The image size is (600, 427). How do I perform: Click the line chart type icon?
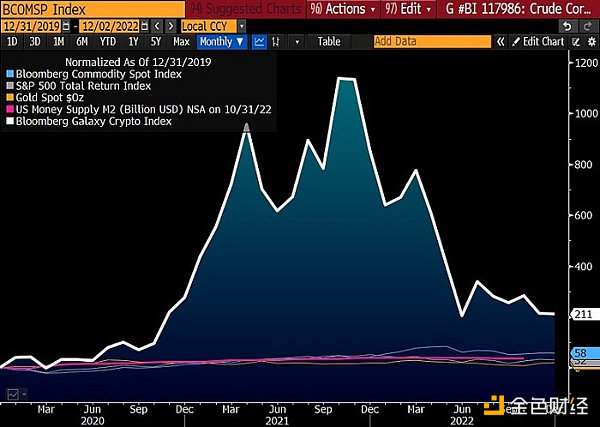pos(260,42)
